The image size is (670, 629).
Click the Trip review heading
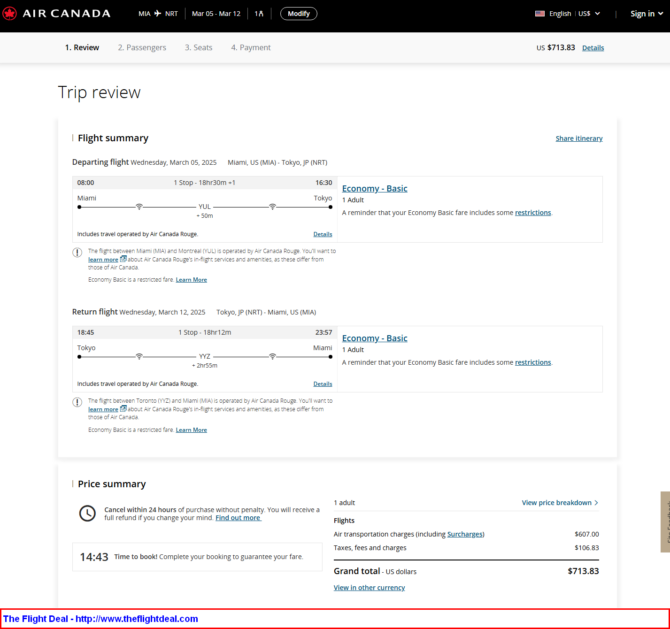point(99,92)
